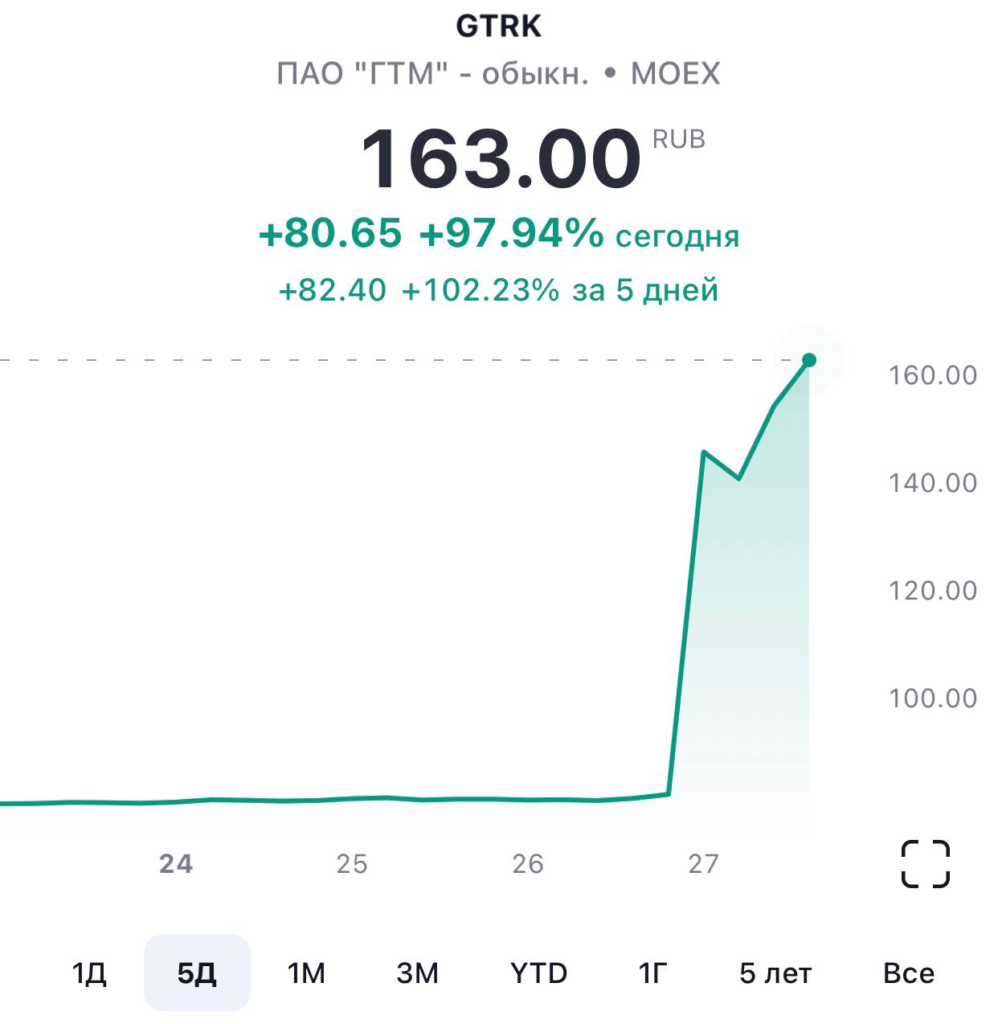Choose the 1Г time period

pos(652,973)
